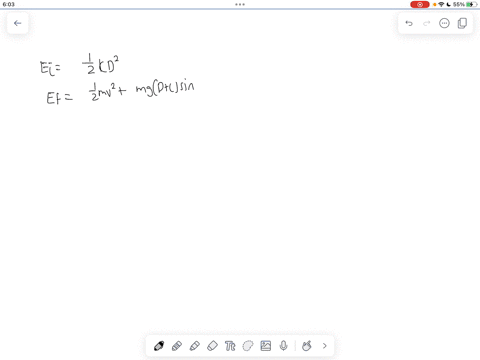Tap the battery percentage indicator

point(458,4)
